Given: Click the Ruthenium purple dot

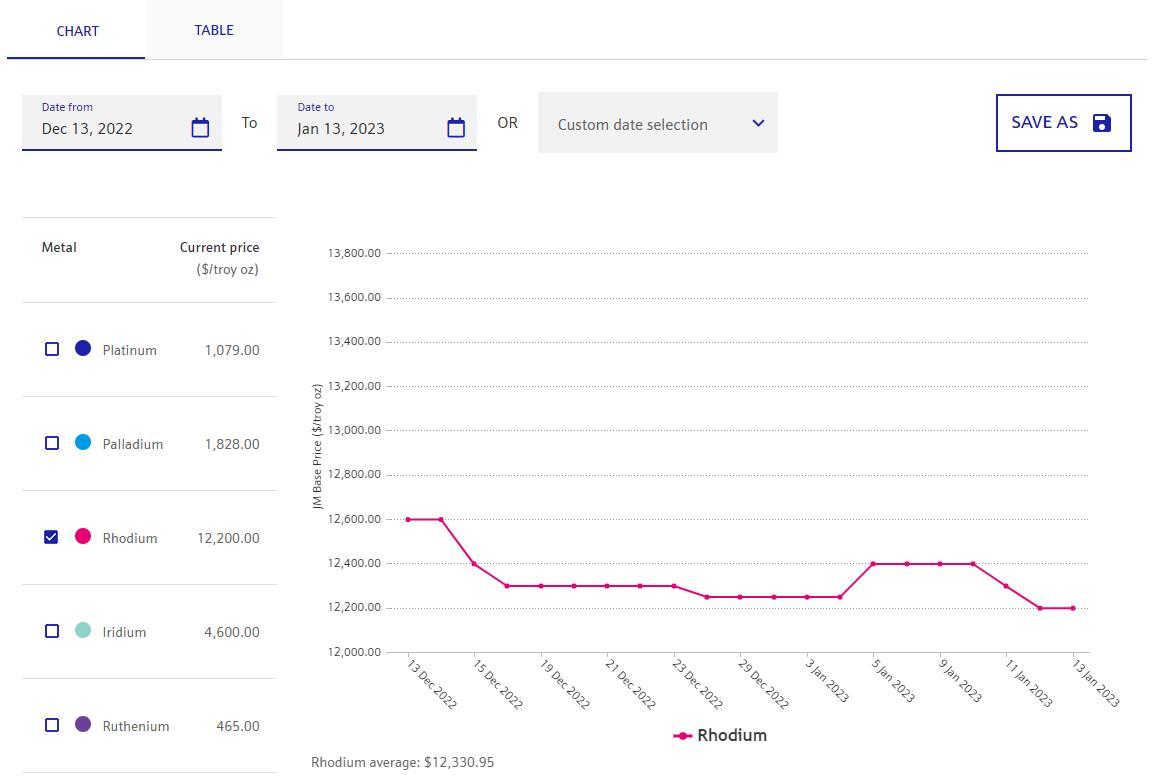Looking at the screenshot, I should tap(83, 724).
